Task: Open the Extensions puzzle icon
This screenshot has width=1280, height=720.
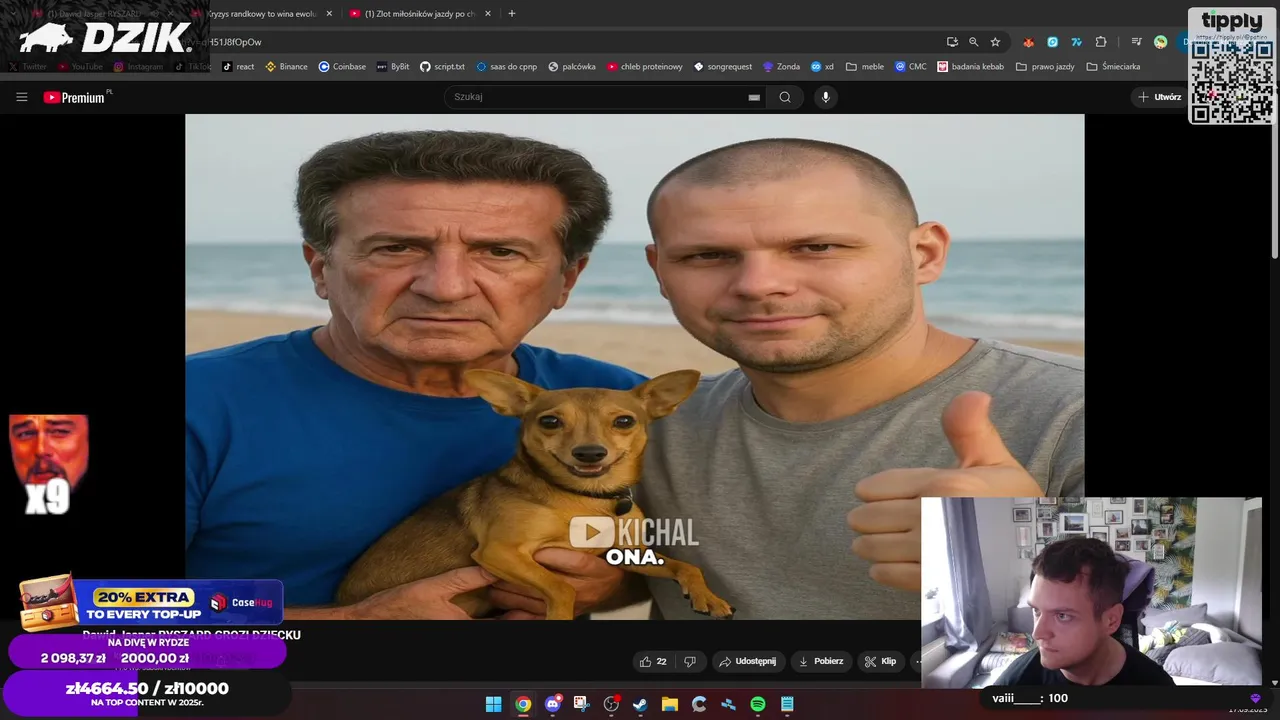Action: [x=1101, y=42]
